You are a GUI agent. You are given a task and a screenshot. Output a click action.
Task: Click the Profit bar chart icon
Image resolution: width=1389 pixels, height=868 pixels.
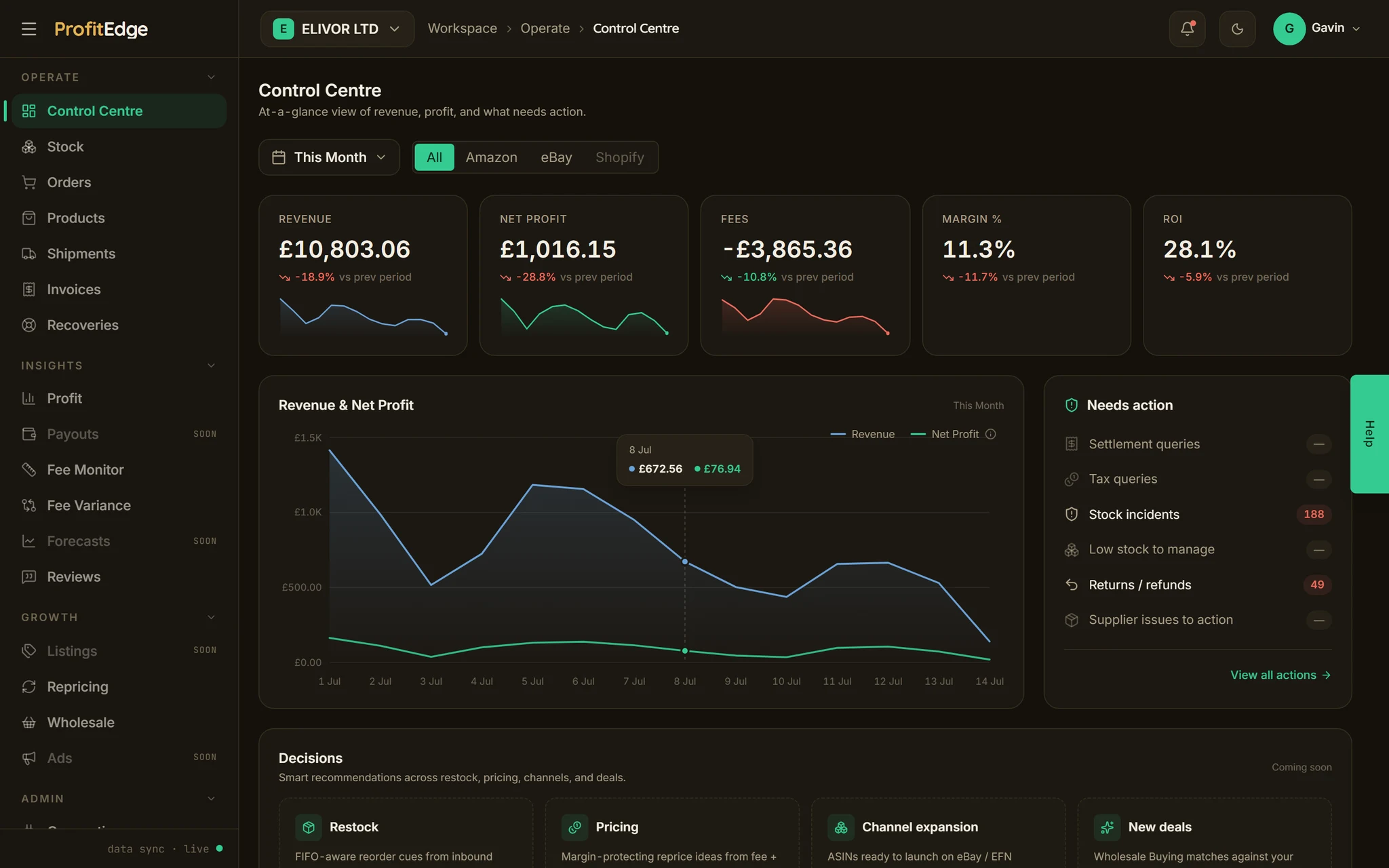pyautogui.click(x=28, y=398)
